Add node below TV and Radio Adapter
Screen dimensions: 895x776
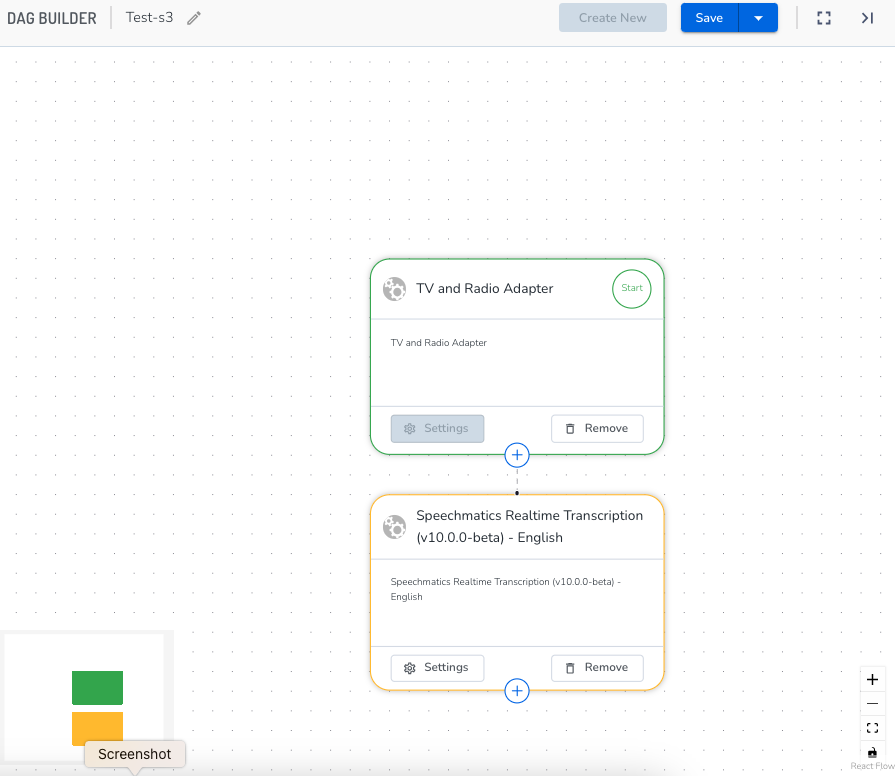[517, 455]
